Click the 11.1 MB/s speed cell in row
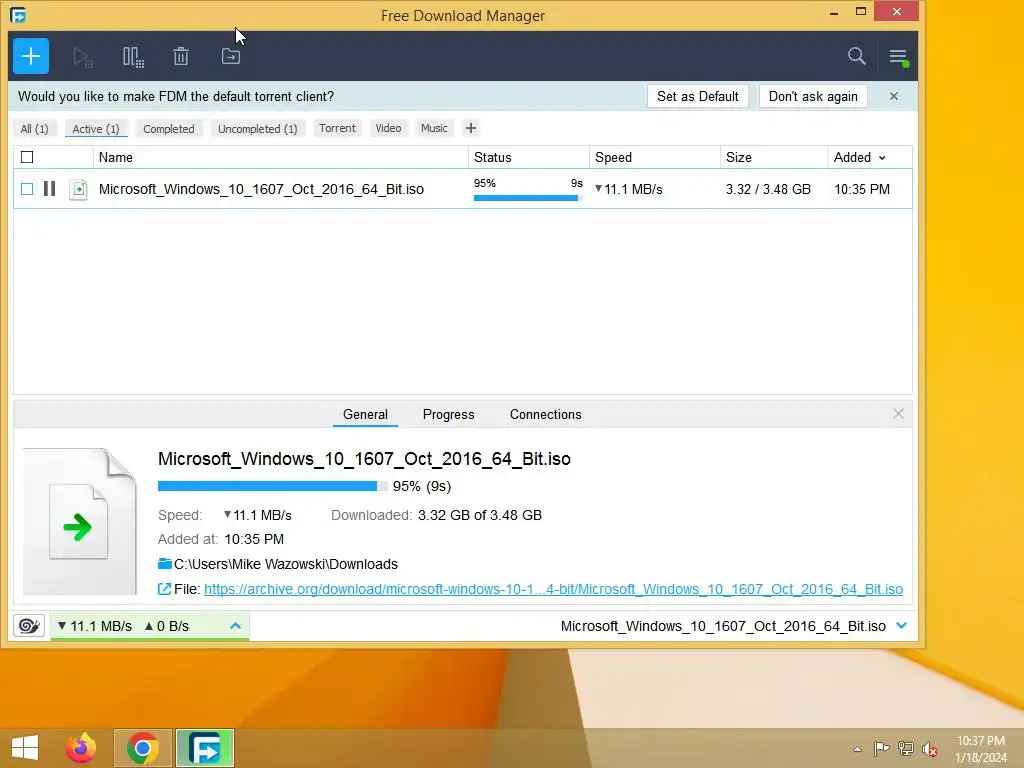 628,189
